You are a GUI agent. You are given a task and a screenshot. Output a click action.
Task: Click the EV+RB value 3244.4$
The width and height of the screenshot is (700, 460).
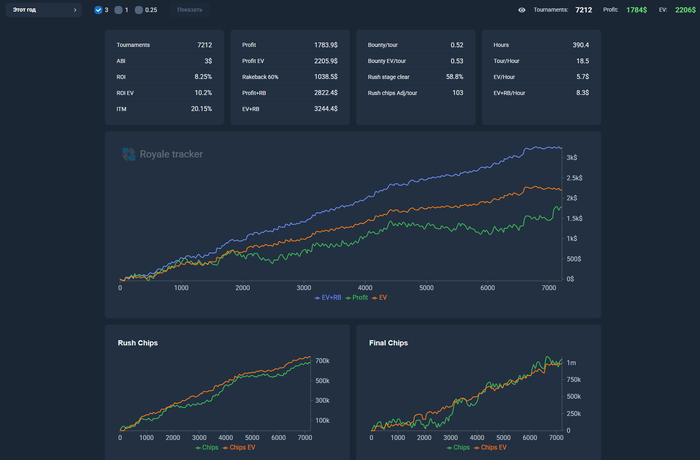click(x=326, y=109)
